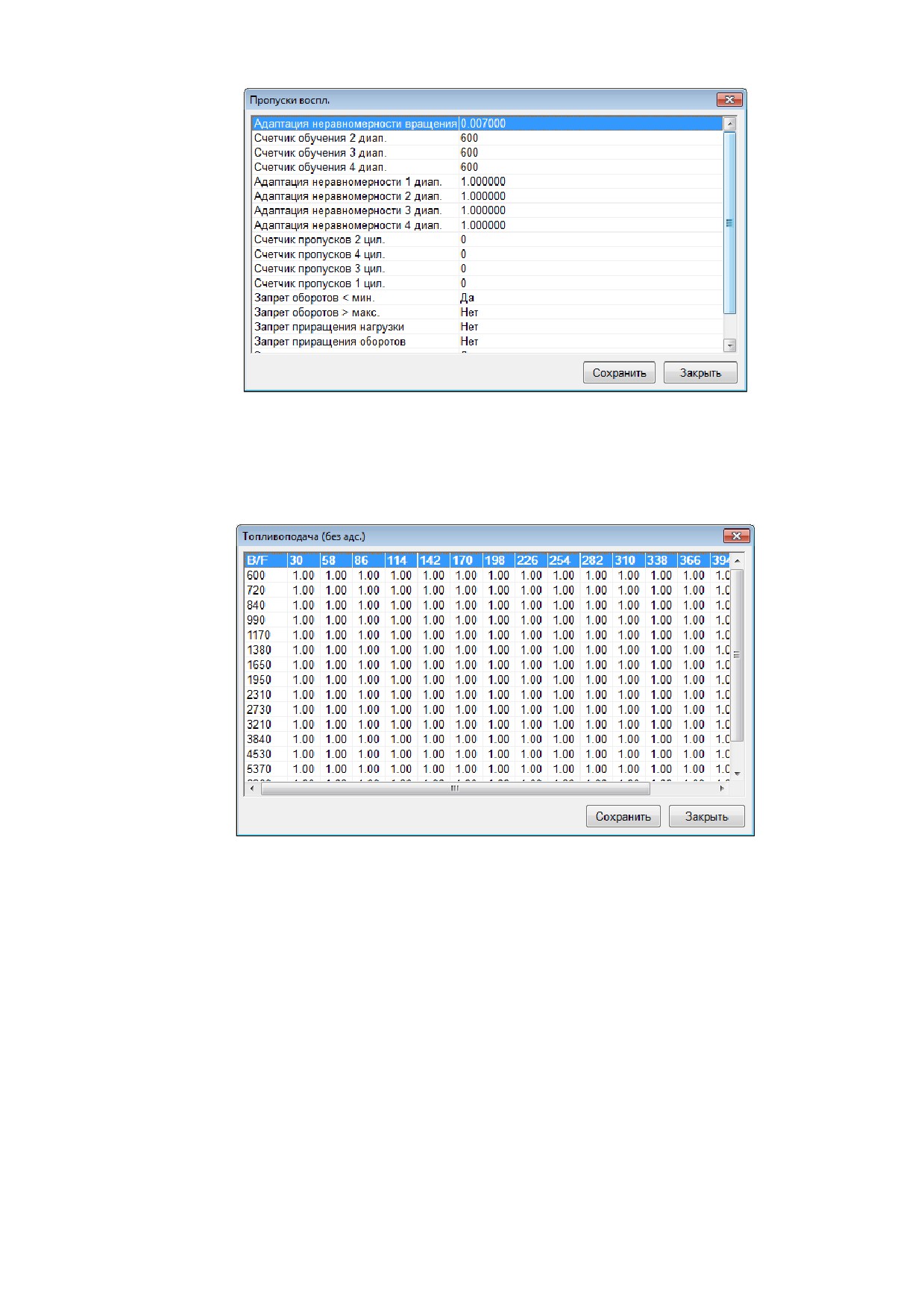This screenshot has height=1307, width=924.
Task: Click row label 2730 in fuel table
Action: [259, 709]
